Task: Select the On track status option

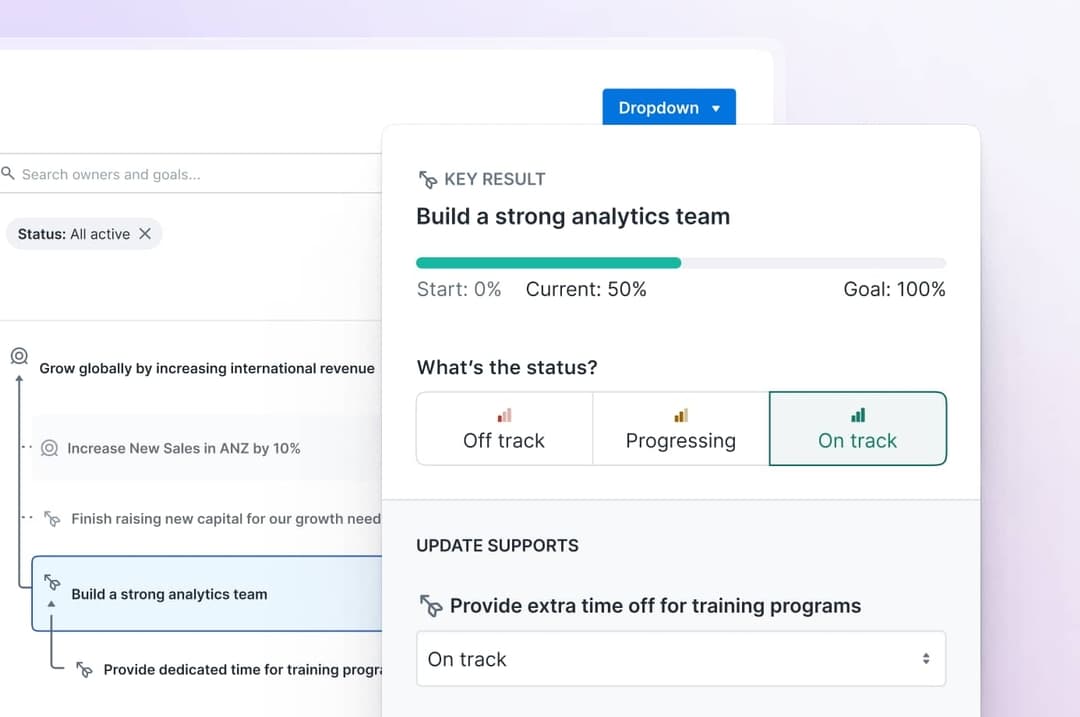Action: point(857,428)
